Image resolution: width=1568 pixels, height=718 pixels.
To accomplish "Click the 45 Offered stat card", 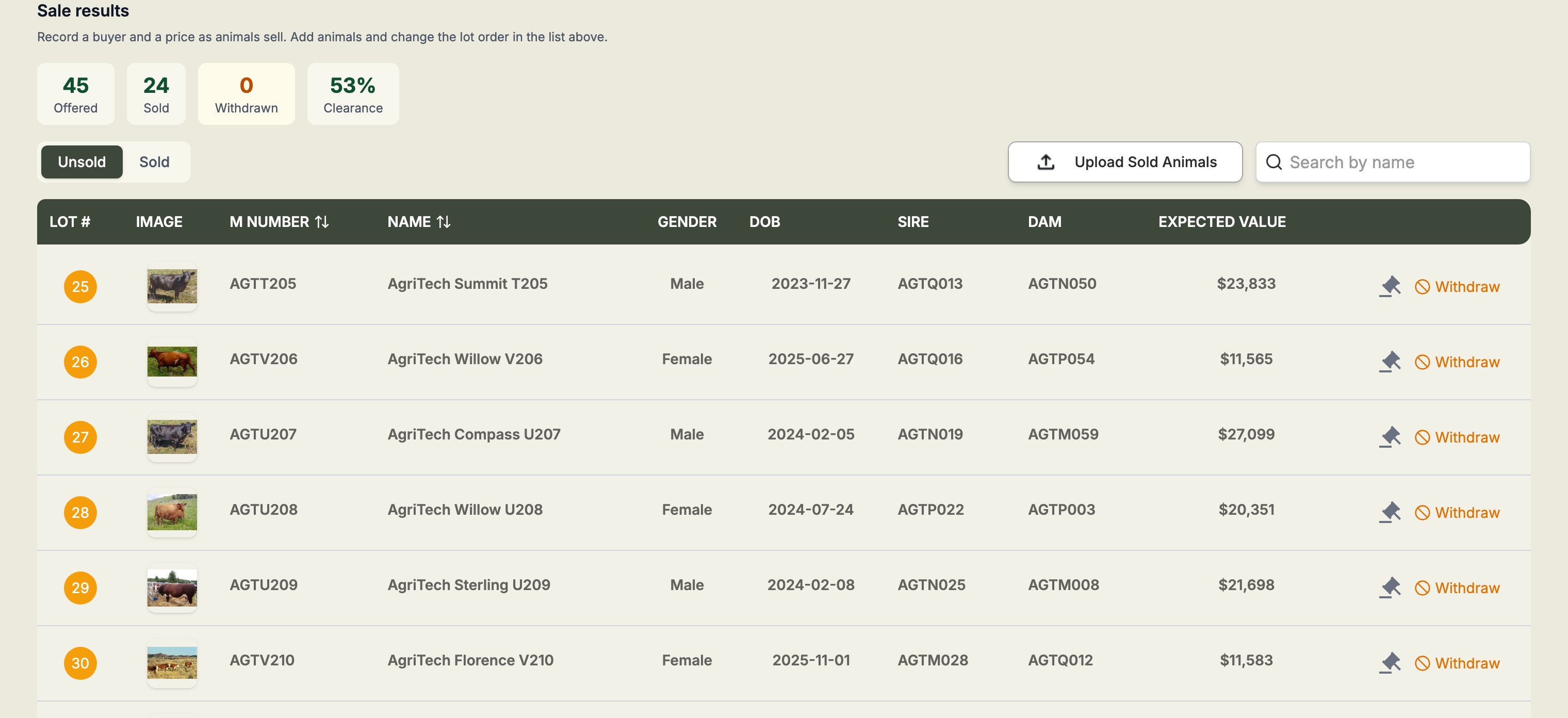I will [x=75, y=94].
